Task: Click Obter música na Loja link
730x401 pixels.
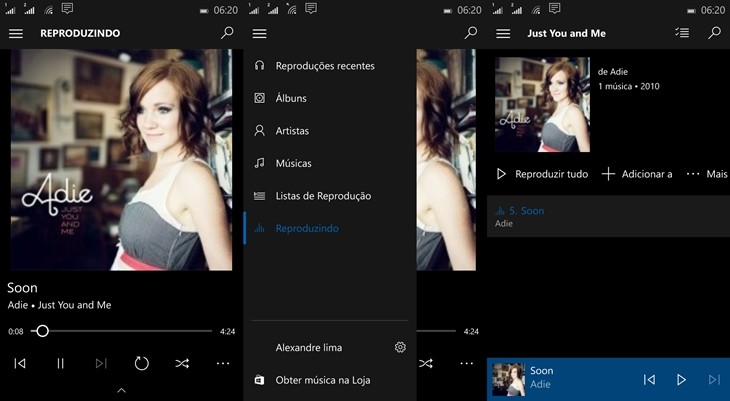Action: coord(323,380)
